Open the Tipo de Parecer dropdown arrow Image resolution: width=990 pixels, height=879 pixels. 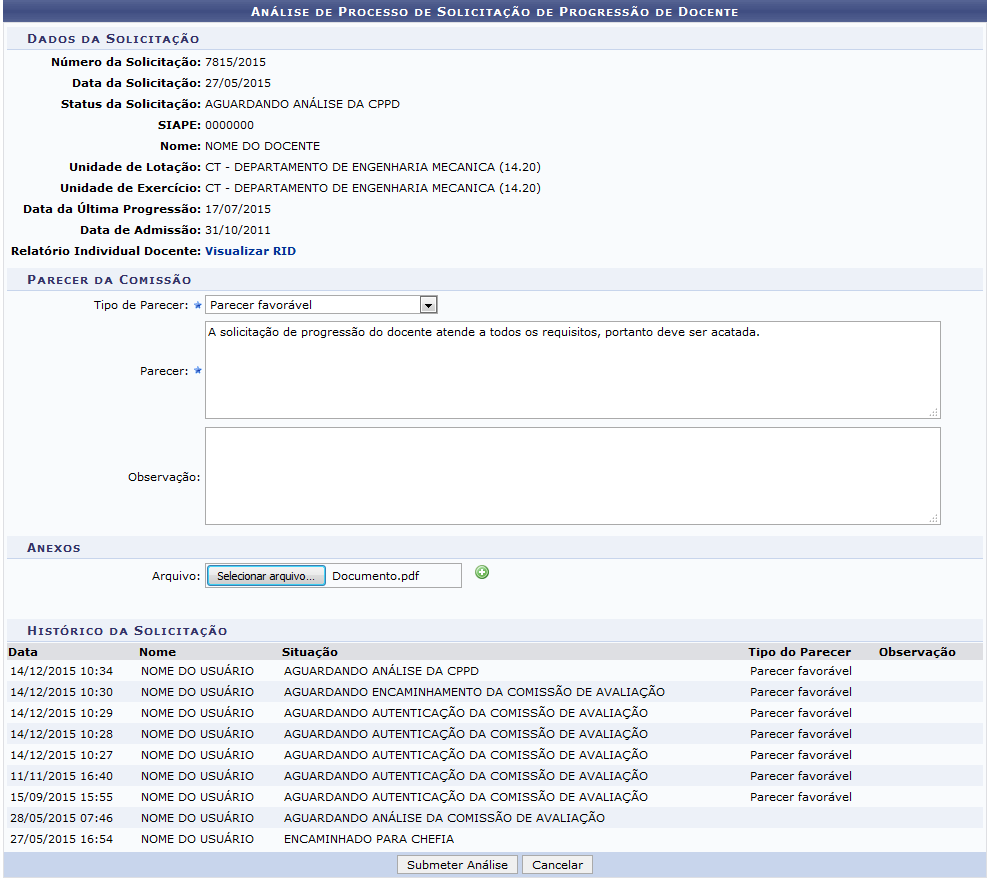click(428, 305)
